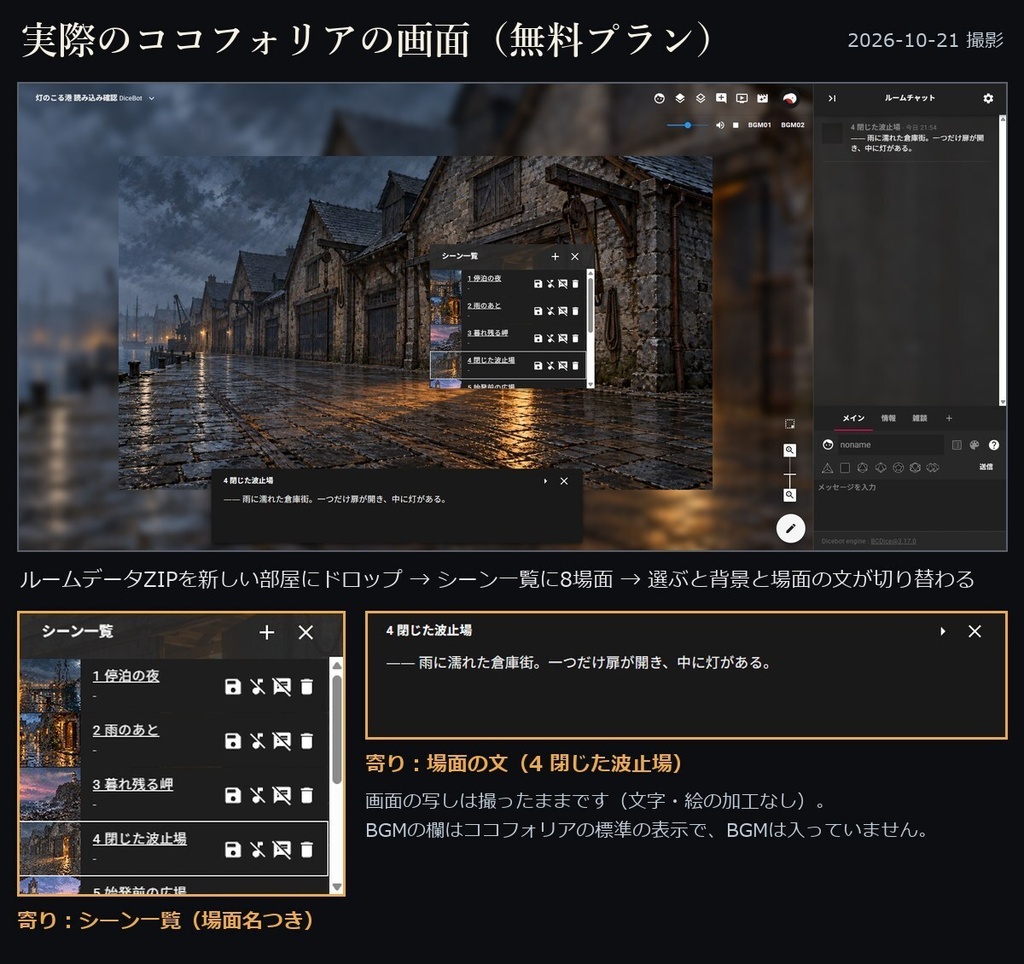
Task: Mute sound with the speaker icon
Action: [720, 125]
